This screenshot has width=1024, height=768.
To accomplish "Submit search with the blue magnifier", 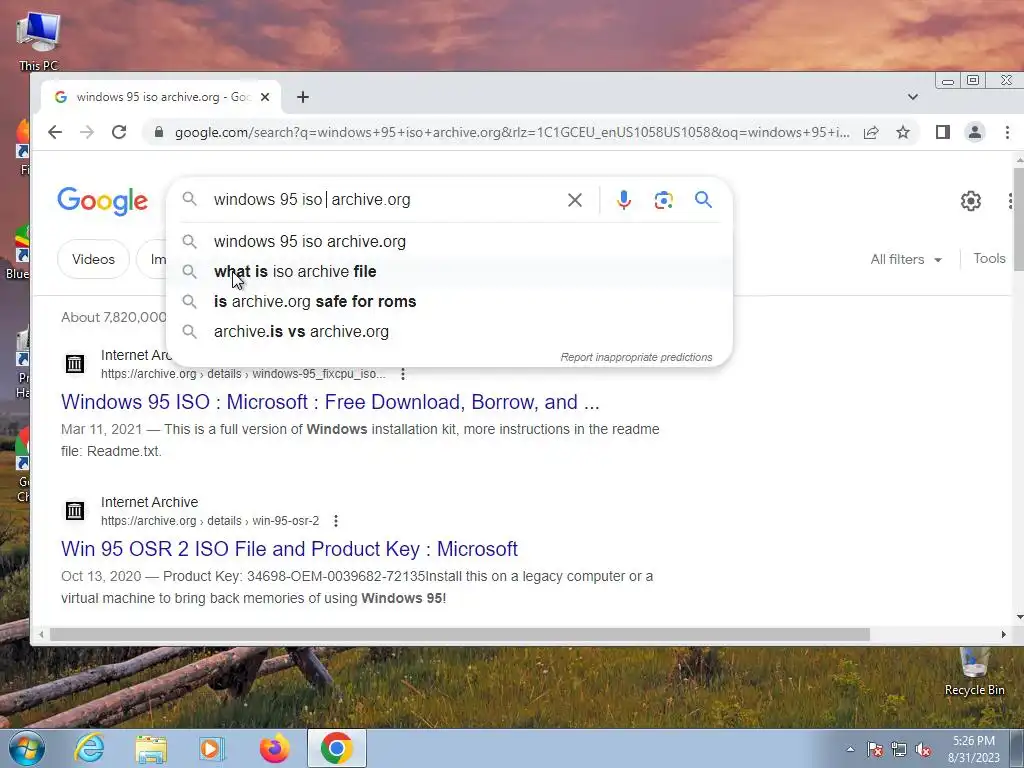I will (703, 200).
